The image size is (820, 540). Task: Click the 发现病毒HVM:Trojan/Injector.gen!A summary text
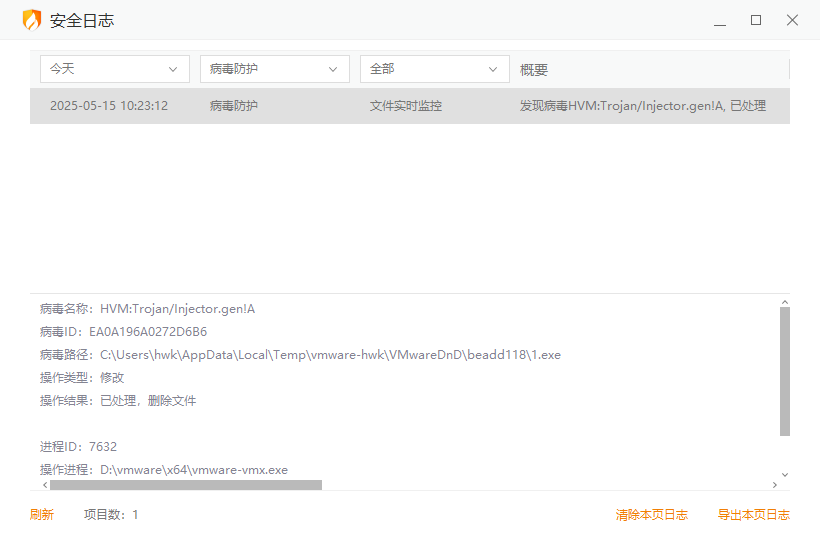tap(643, 106)
